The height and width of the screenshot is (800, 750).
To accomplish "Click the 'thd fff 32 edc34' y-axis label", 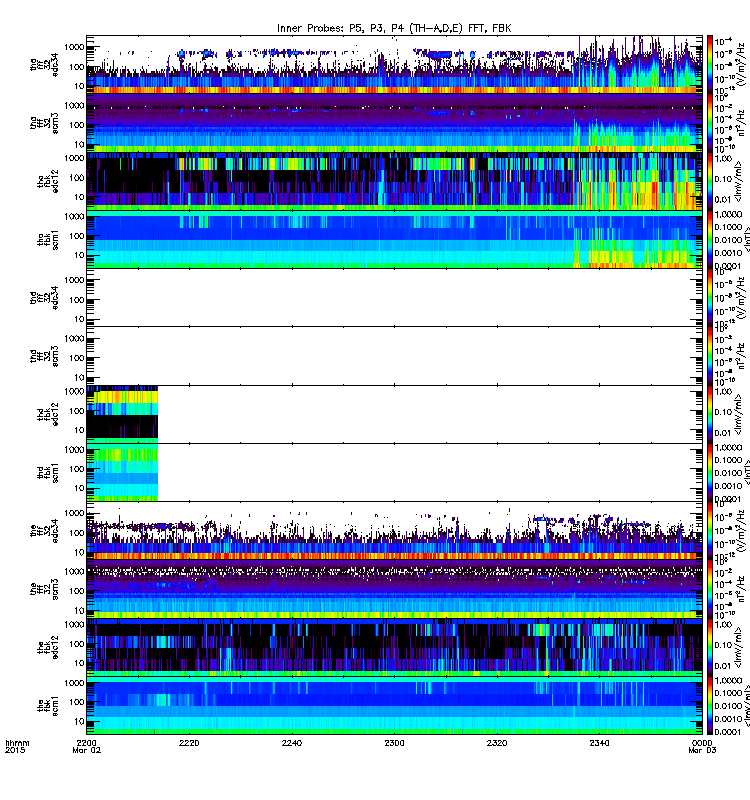I will (44, 297).
